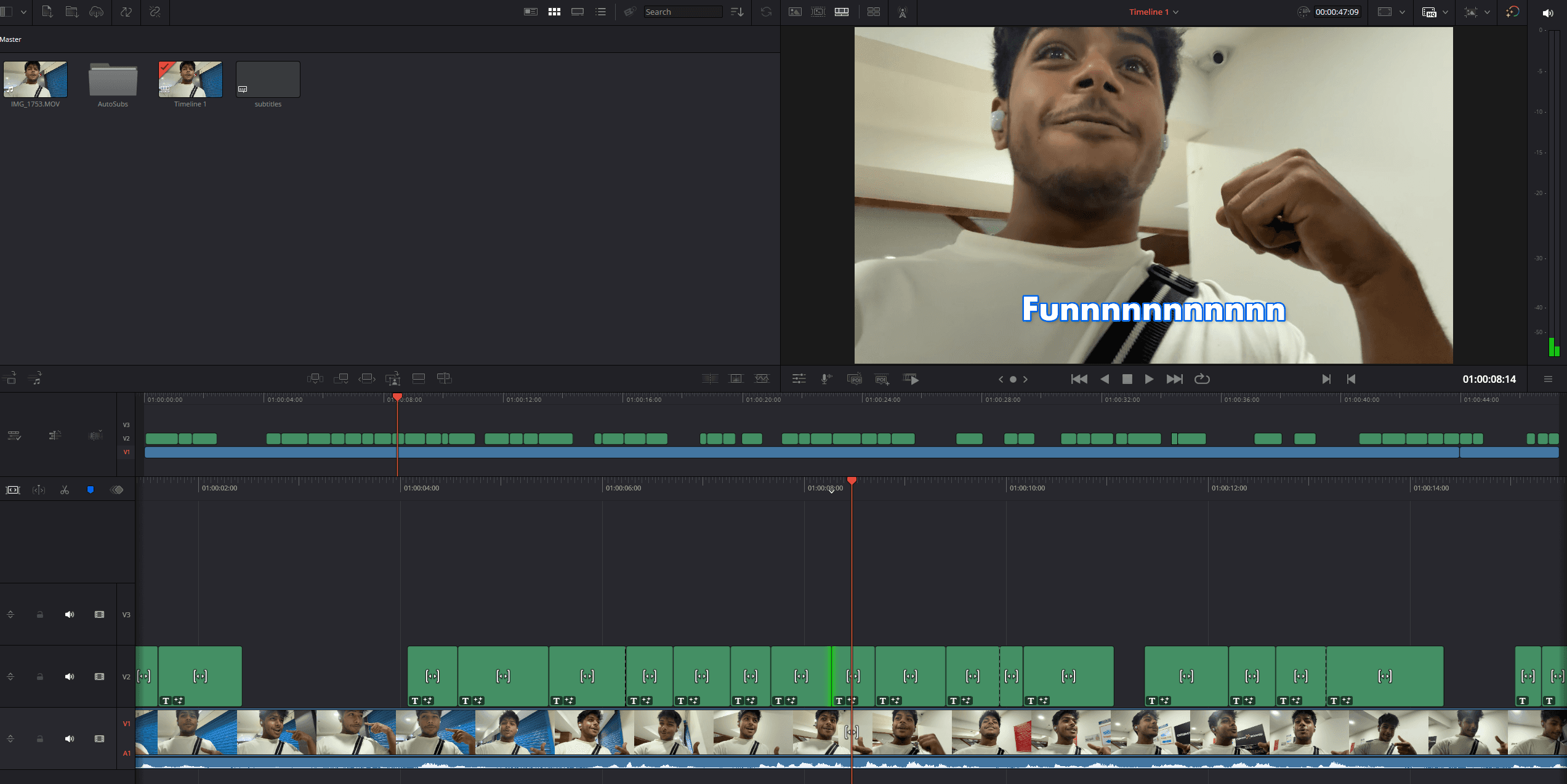1567x784 pixels.
Task: Expand the Timeline 1 dropdown
Action: [x=1175, y=12]
